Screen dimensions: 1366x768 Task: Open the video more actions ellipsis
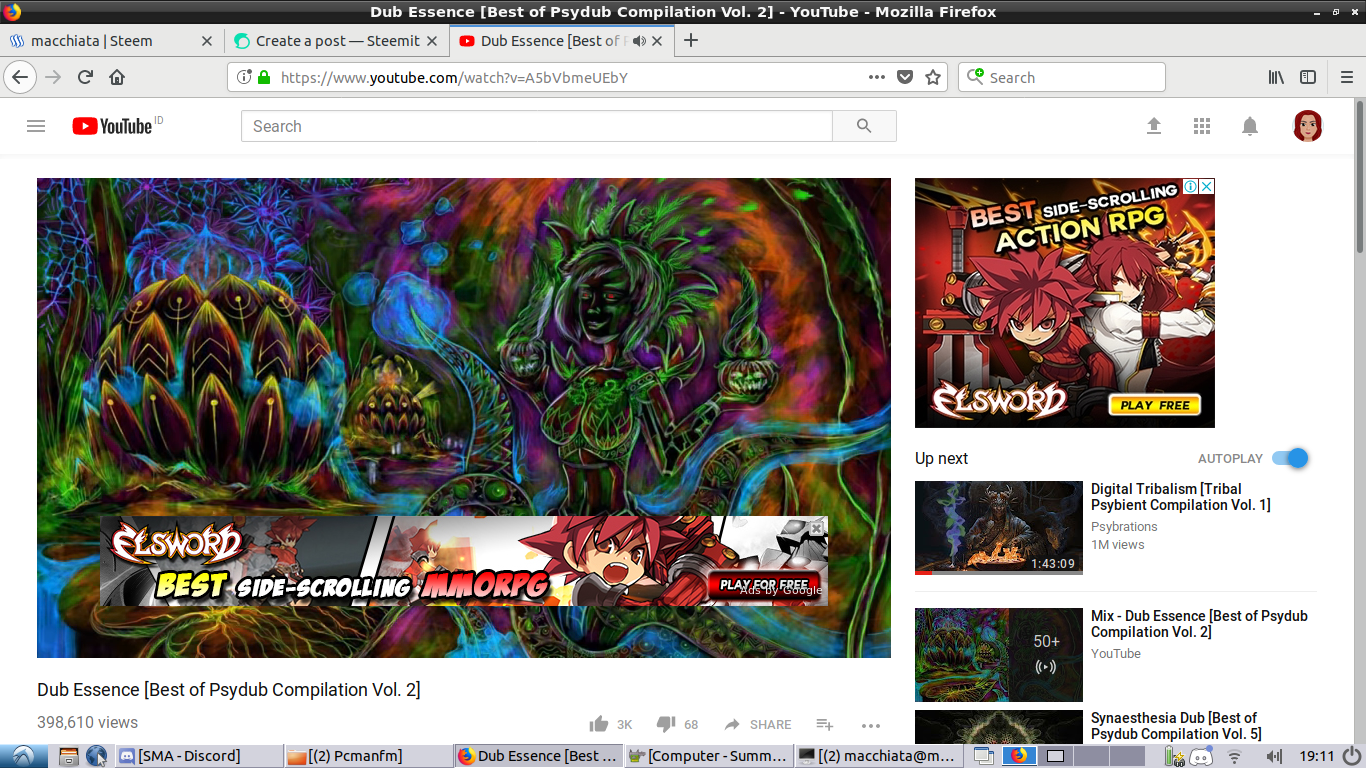(871, 725)
